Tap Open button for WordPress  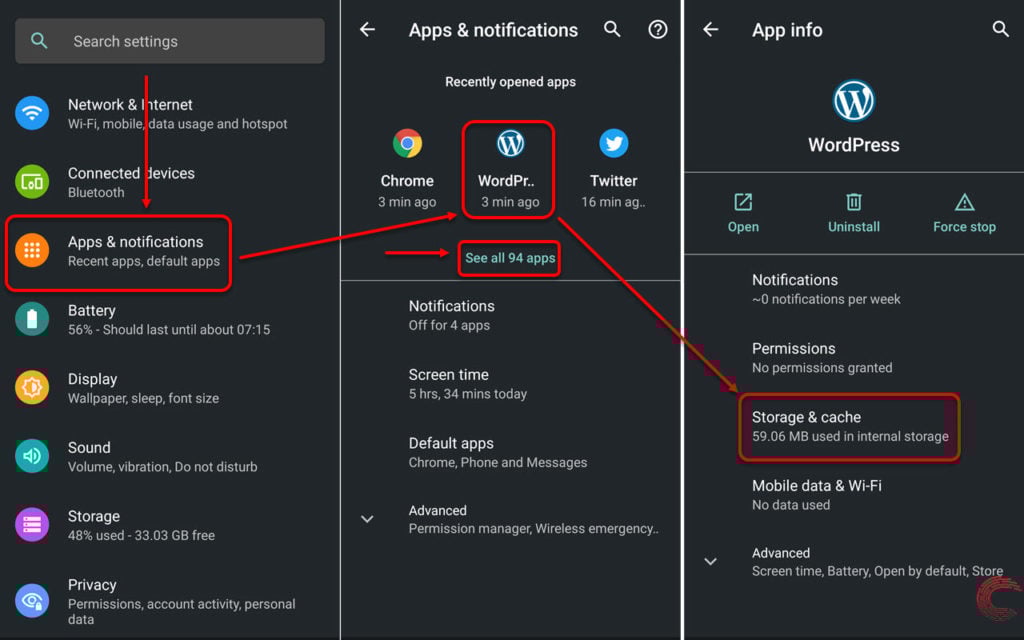(743, 213)
